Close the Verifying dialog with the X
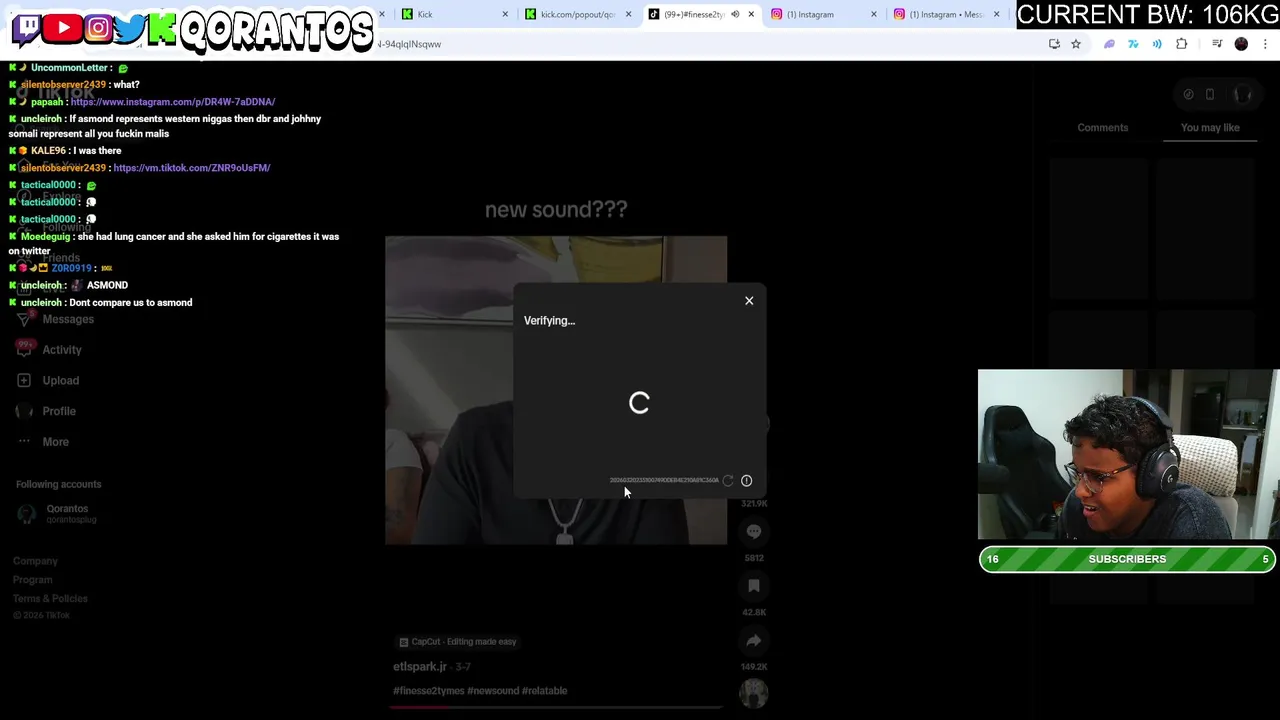 (x=749, y=301)
